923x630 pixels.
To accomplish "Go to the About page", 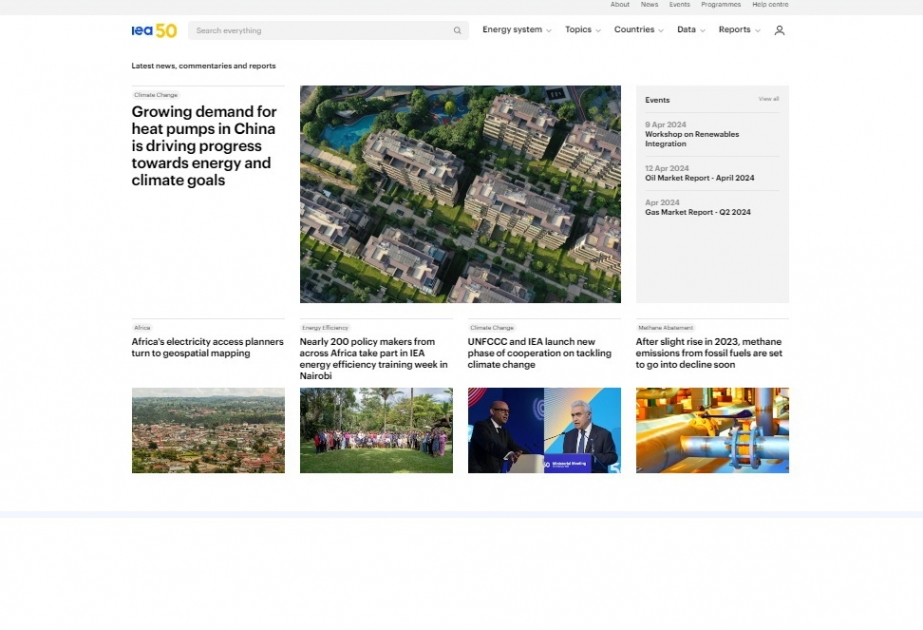I will 620,5.
